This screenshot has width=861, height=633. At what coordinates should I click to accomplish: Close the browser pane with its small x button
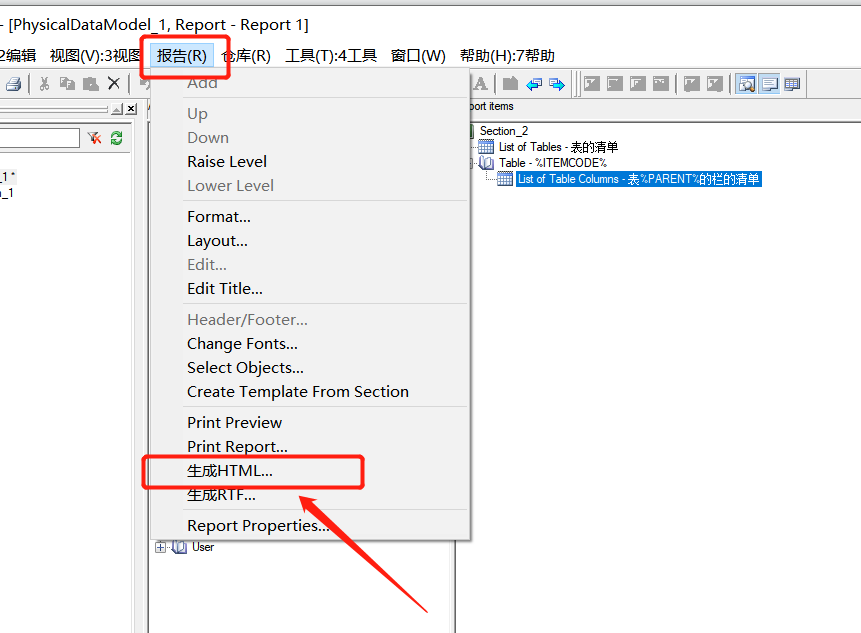pos(131,109)
